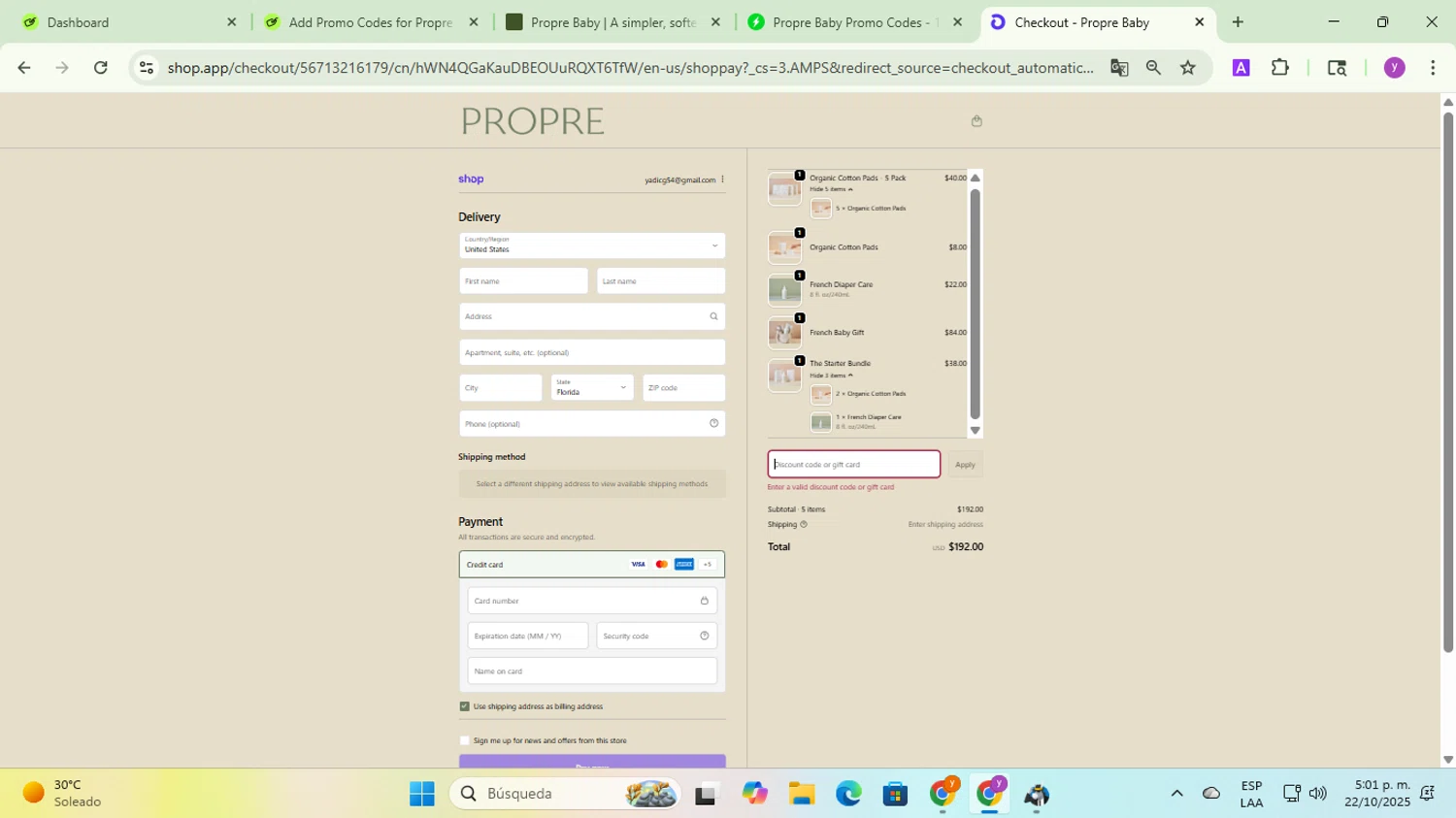Close the Dashboard tab
The image size is (1456, 818).
(231, 22)
